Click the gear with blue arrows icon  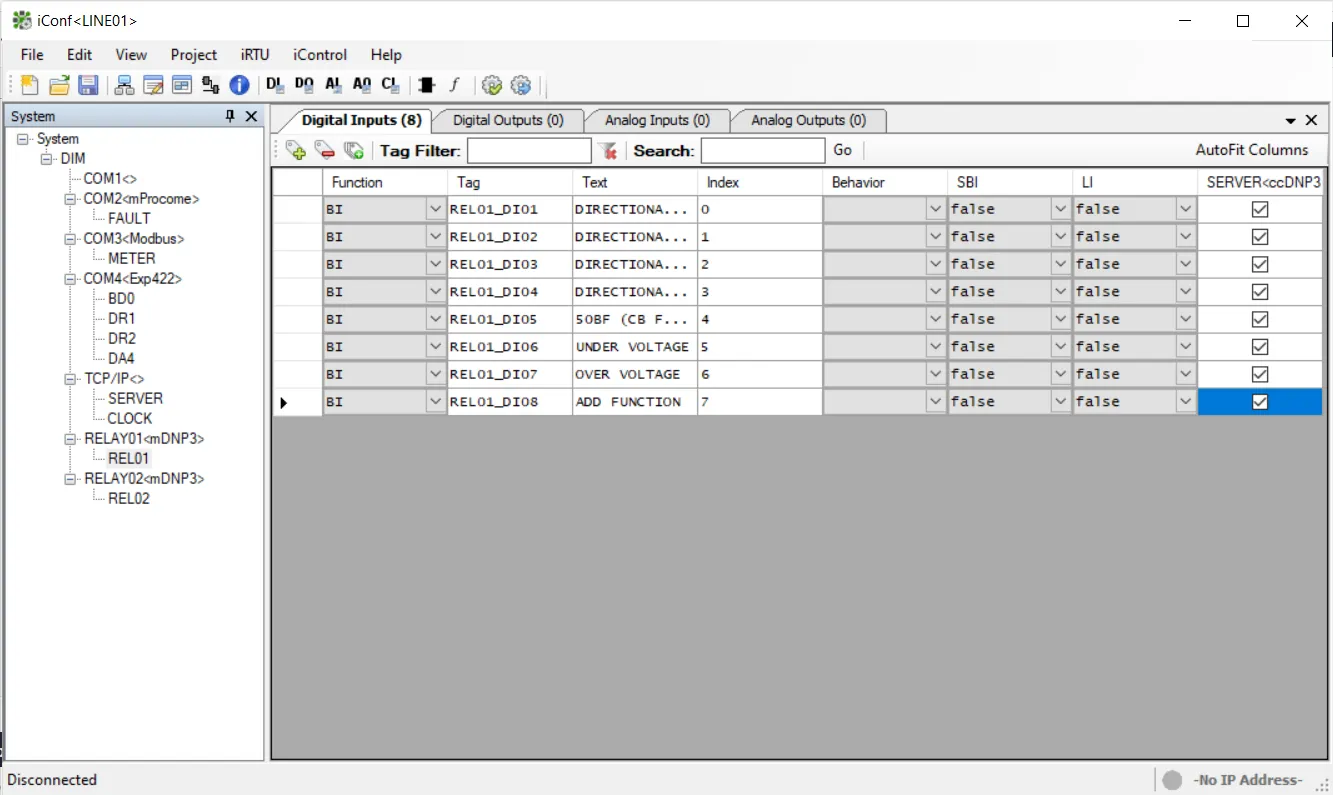[x=520, y=85]
